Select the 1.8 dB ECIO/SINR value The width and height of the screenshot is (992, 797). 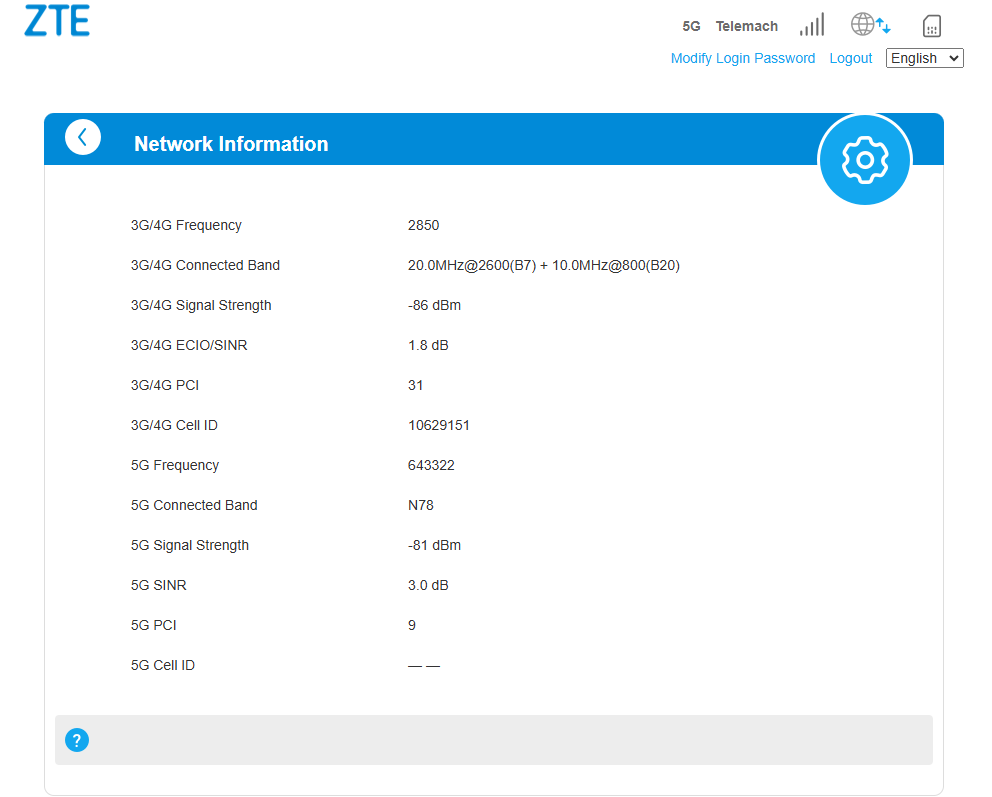pos(428,345)
